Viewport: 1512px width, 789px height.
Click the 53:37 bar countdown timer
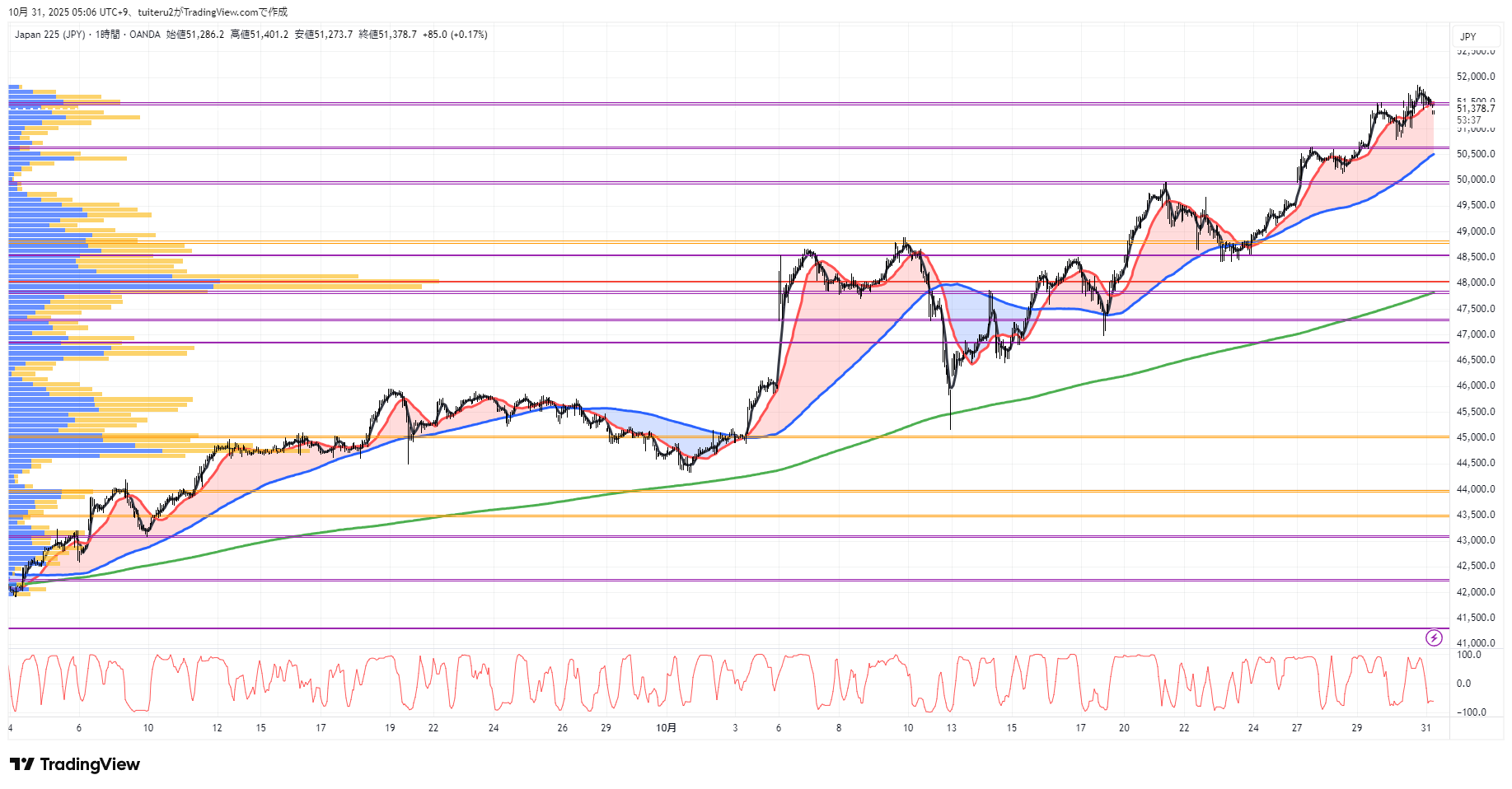1468,120
